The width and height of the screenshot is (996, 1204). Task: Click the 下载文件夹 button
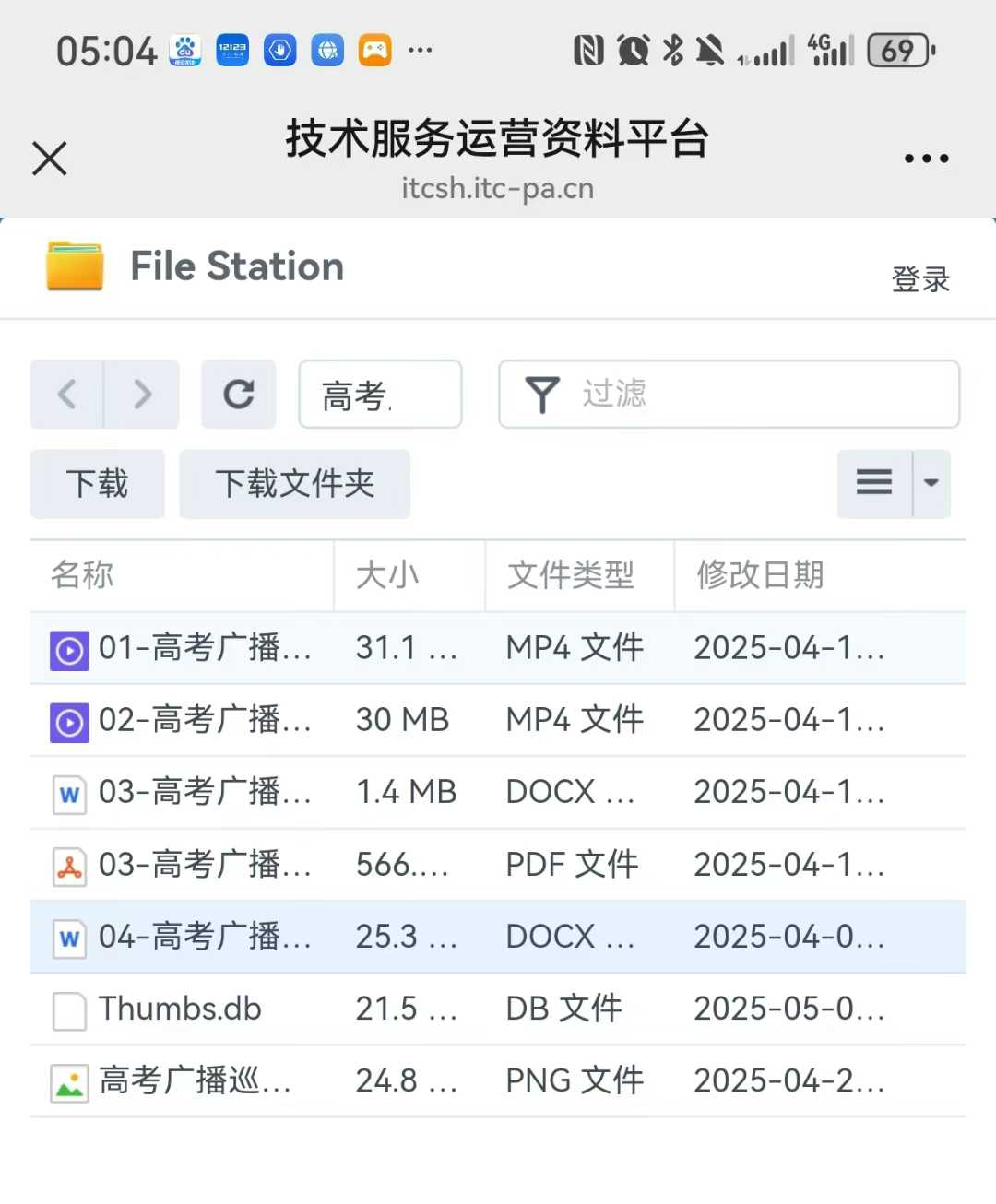[294, 484]
